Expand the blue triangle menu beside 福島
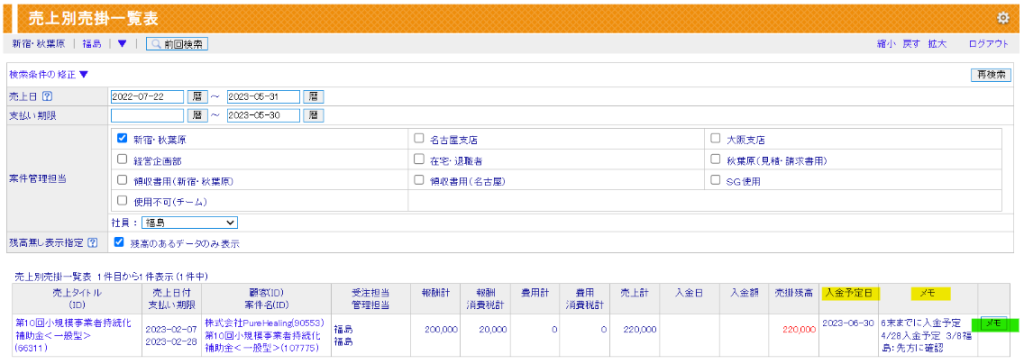This screenshot has height=364, width=1024. tap(121, 44)
